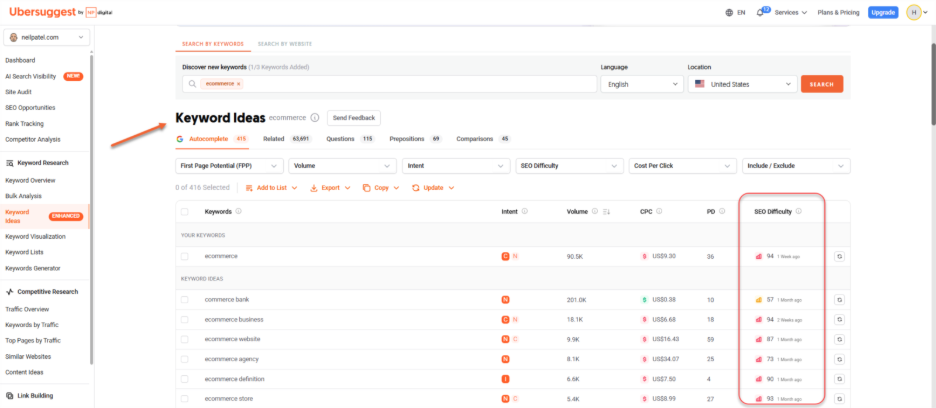Check the ecommerce row checkbox

pos(184,256)
